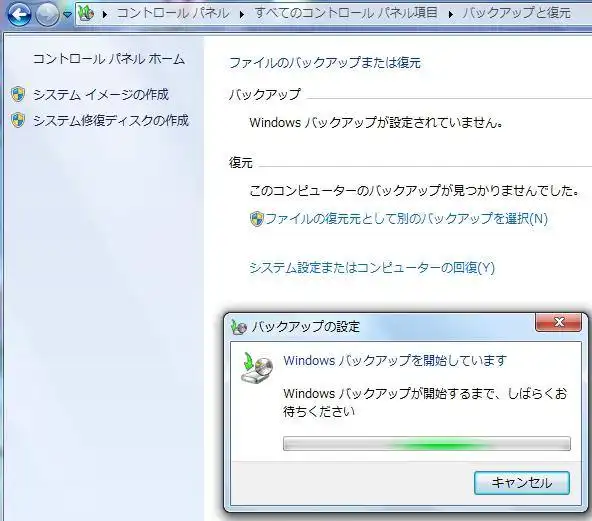
Task: Click the バックアップの設定 dialog title icon
Action: click(238, 327)
